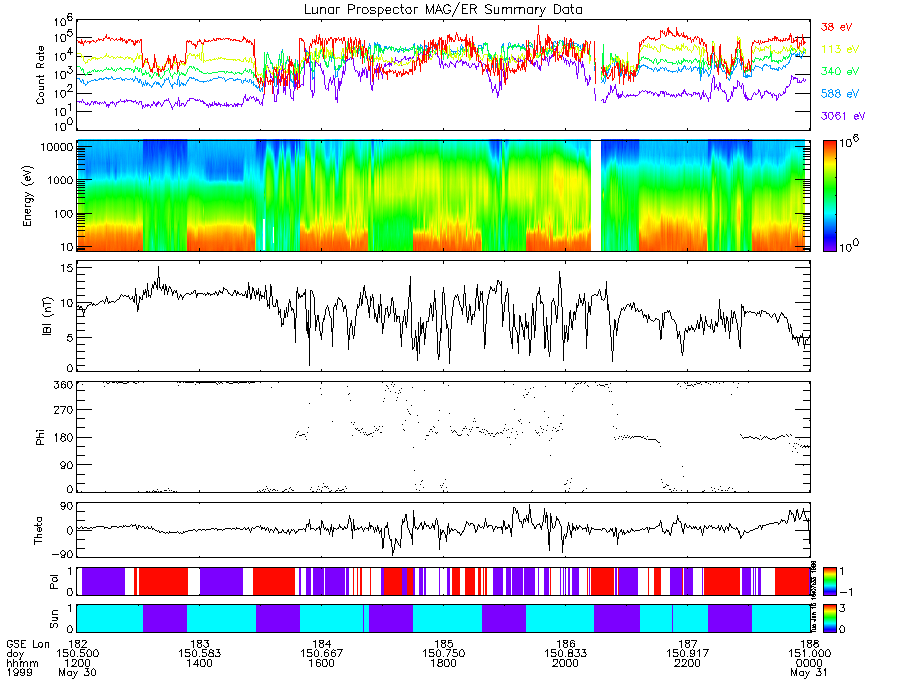Screen dimensions: 900x700
Task: Click the '1999' year label
Action: (x=19, y=672)
